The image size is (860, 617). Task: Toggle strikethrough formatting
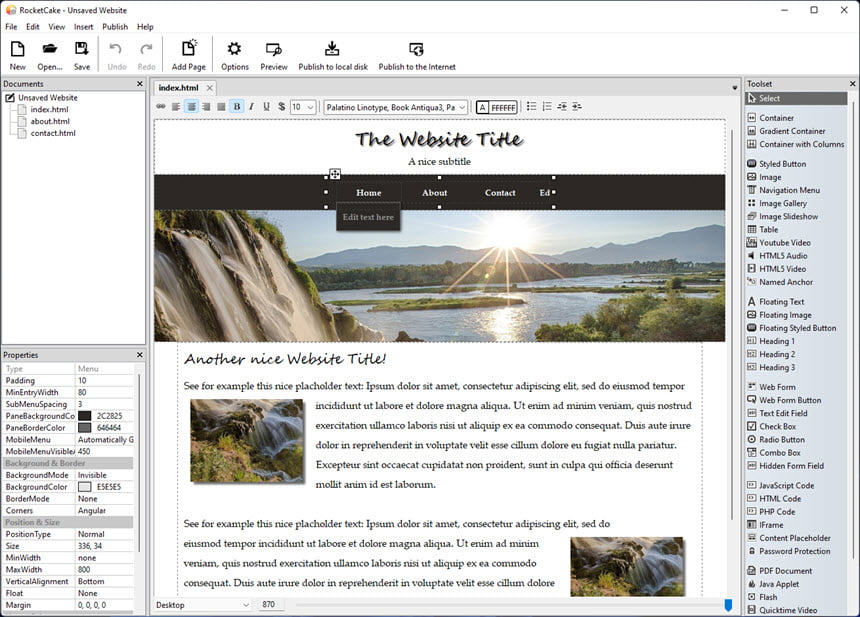(281, 106)
